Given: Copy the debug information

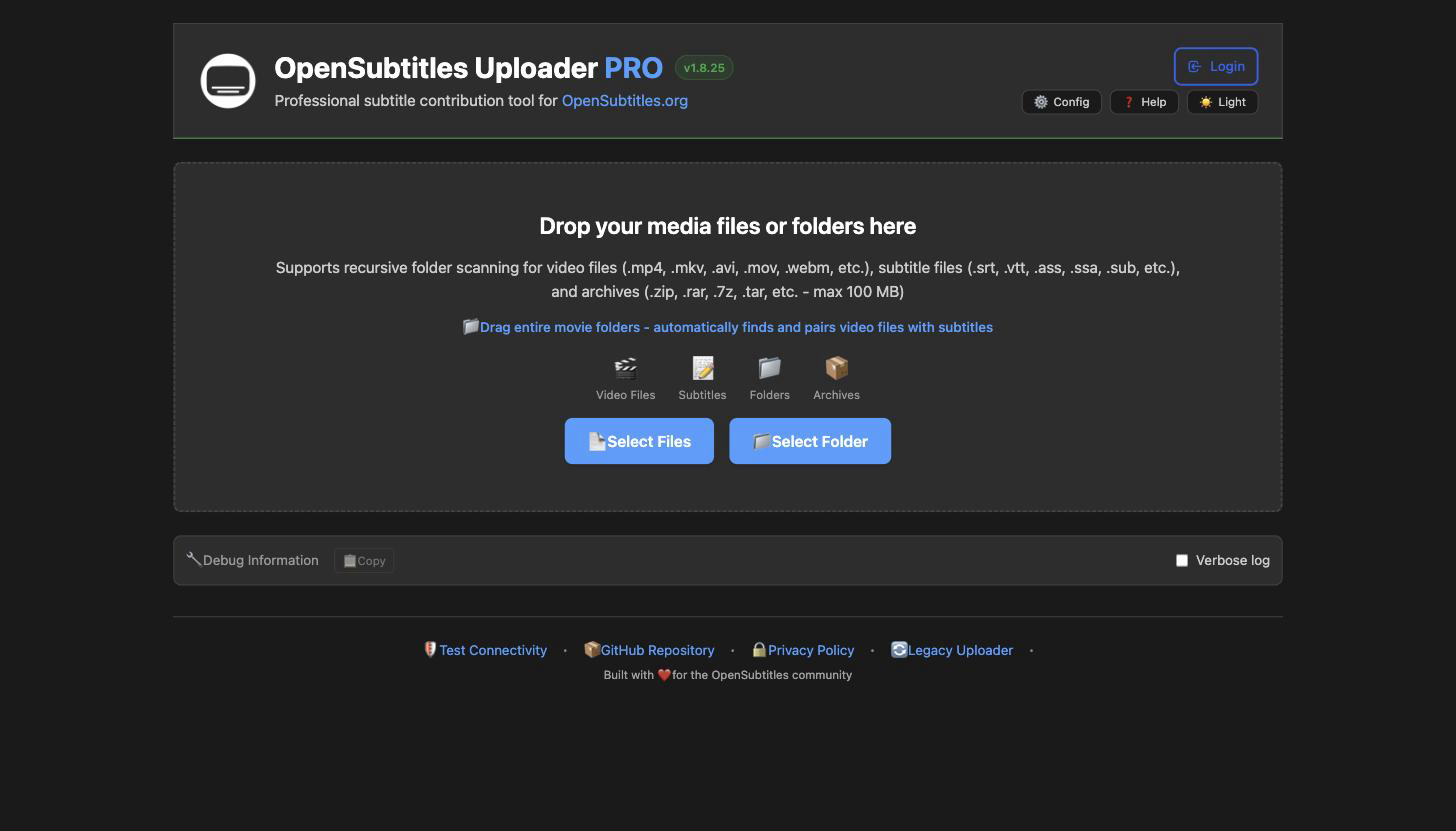Looking at the screenshot, I should pos(364,561).
